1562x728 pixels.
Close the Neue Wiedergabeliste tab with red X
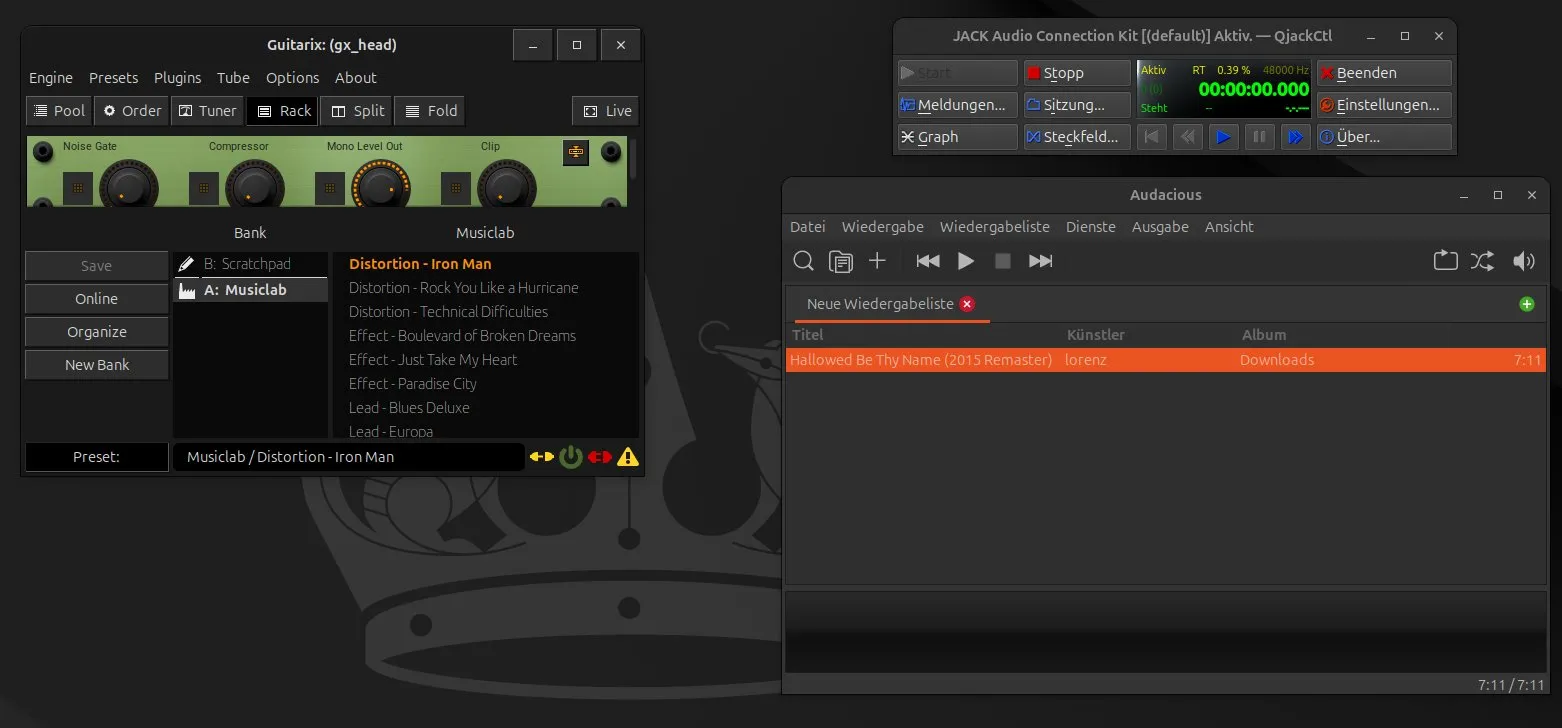point(967,304)
